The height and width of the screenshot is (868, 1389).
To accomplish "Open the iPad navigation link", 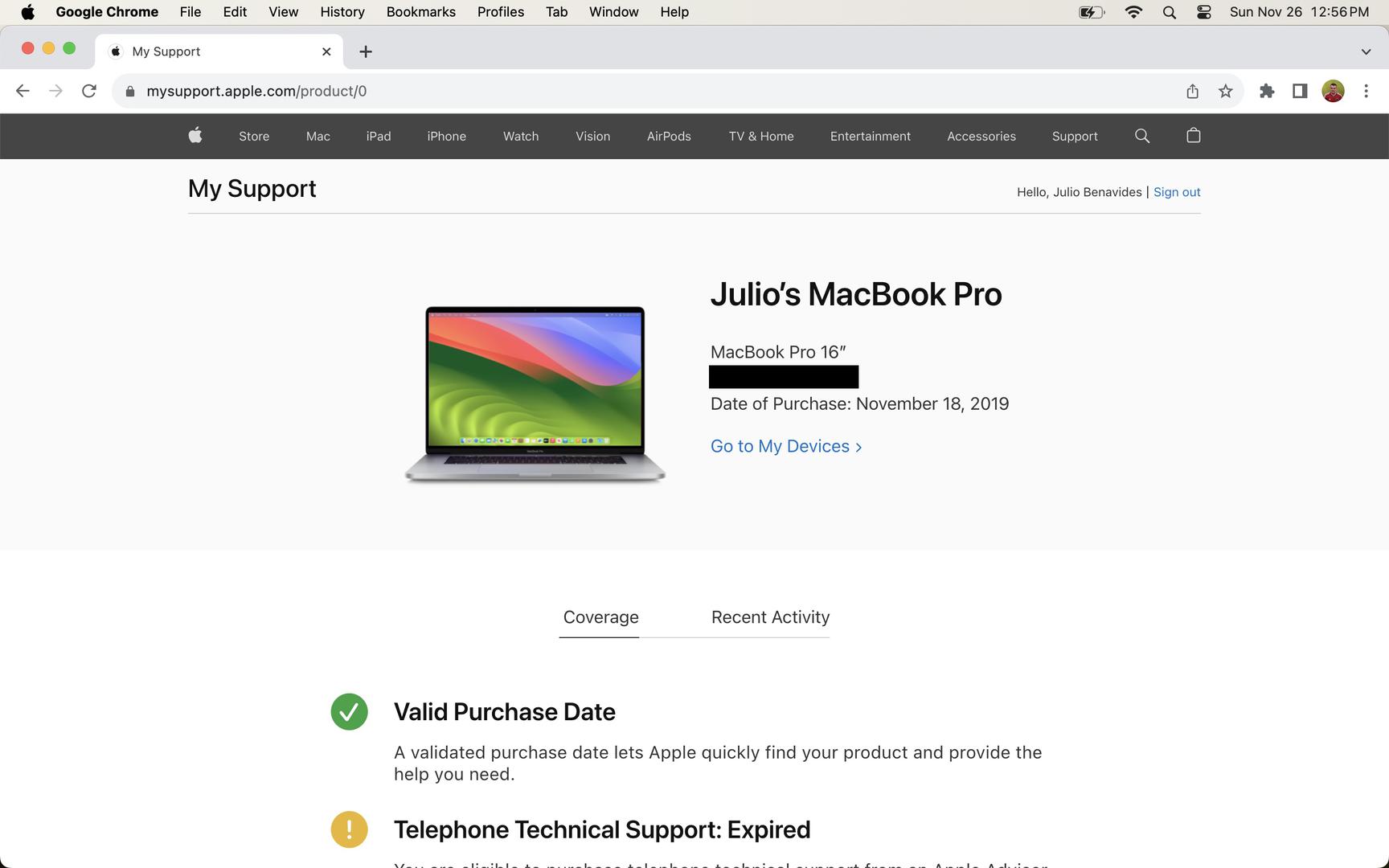I will 379,137.
